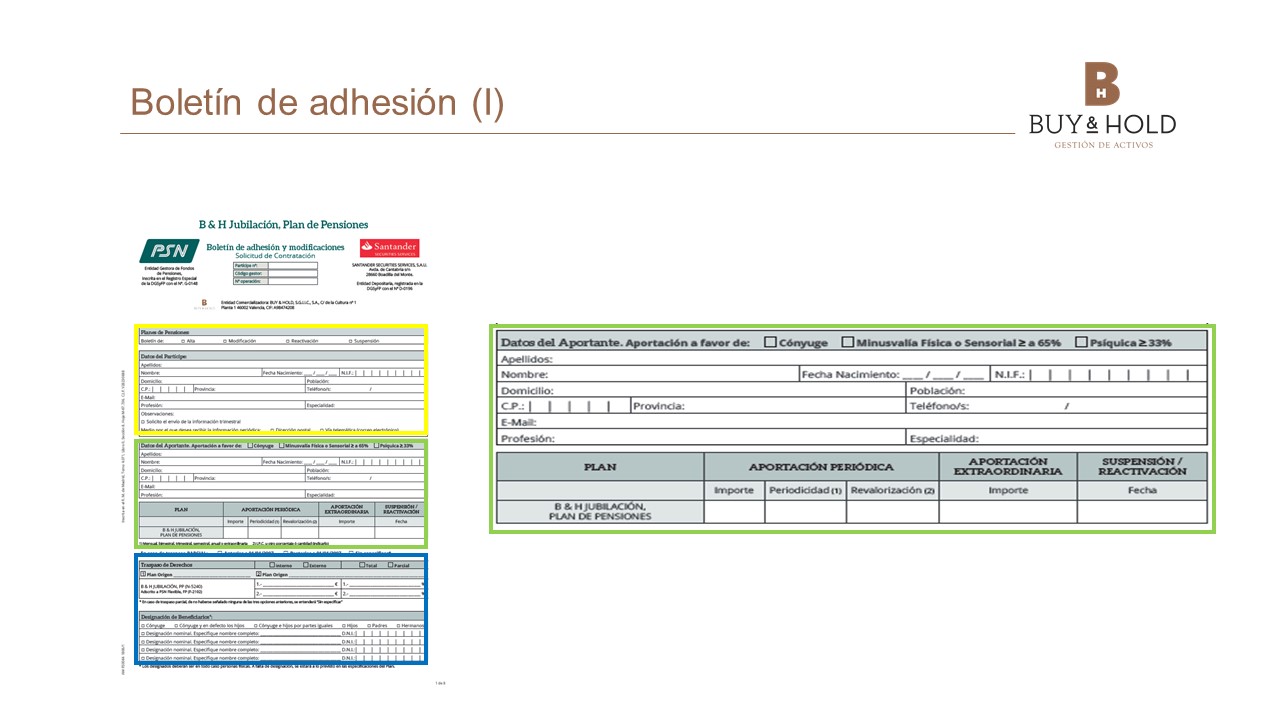Click the Revalorización (2) subheader in enlarged table
The width and height of the screenshot is (1280, 720).
coord(892,491)
